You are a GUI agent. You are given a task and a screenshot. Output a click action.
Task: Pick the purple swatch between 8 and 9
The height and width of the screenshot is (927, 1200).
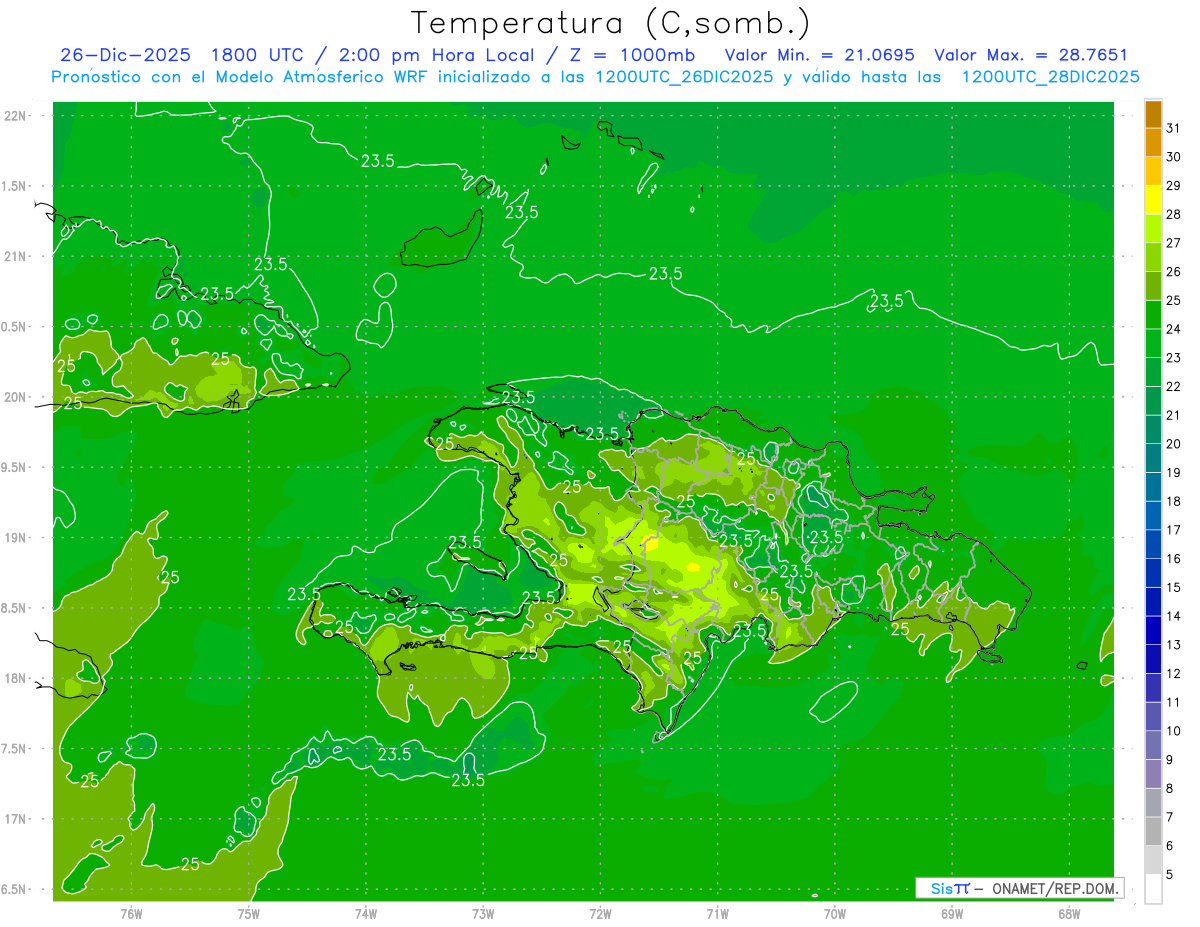click(1153, 774)
